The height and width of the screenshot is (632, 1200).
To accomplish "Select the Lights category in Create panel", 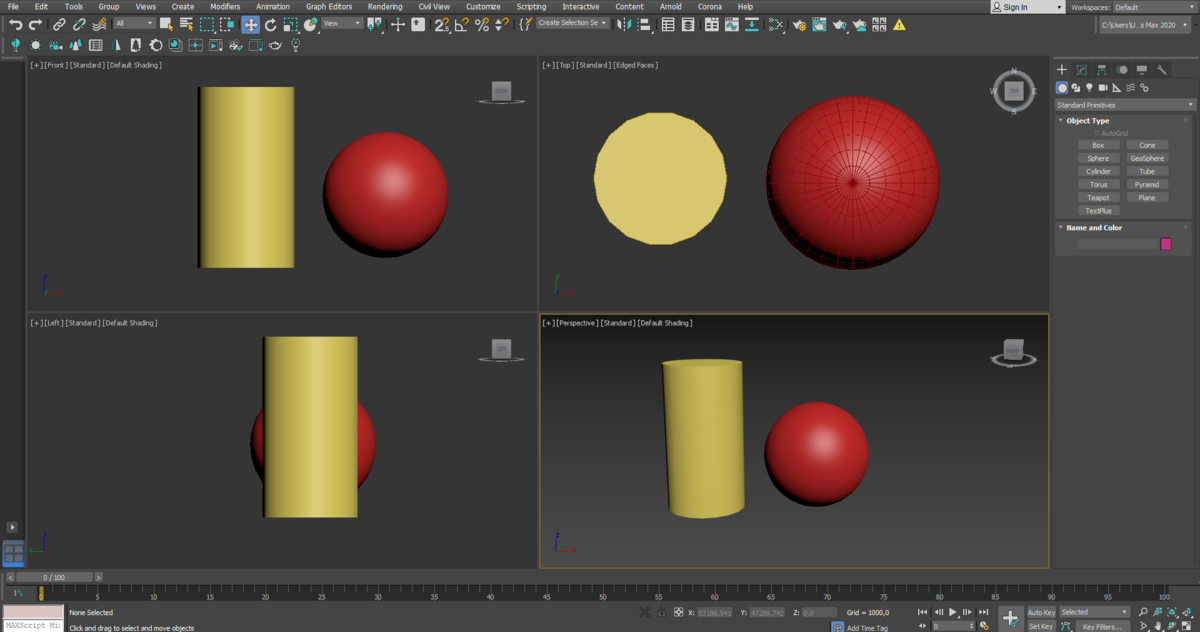I will pos(1089,88).
